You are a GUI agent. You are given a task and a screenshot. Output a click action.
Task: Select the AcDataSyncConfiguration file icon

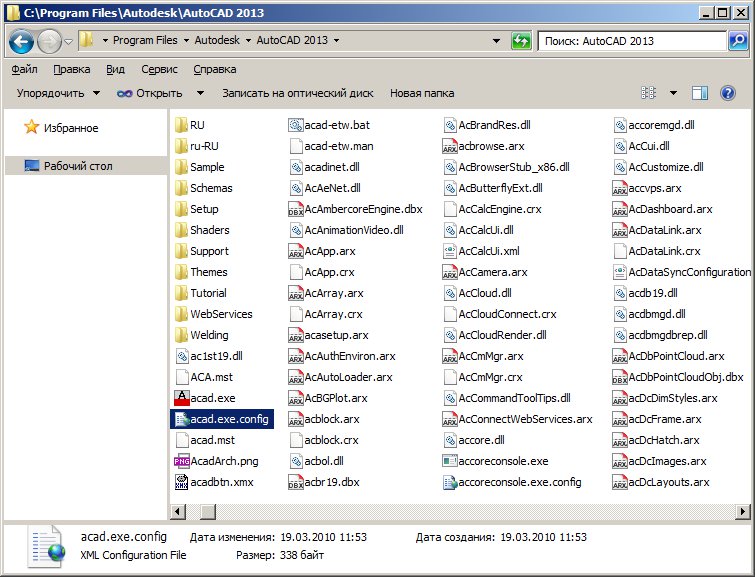click(620, 272)
